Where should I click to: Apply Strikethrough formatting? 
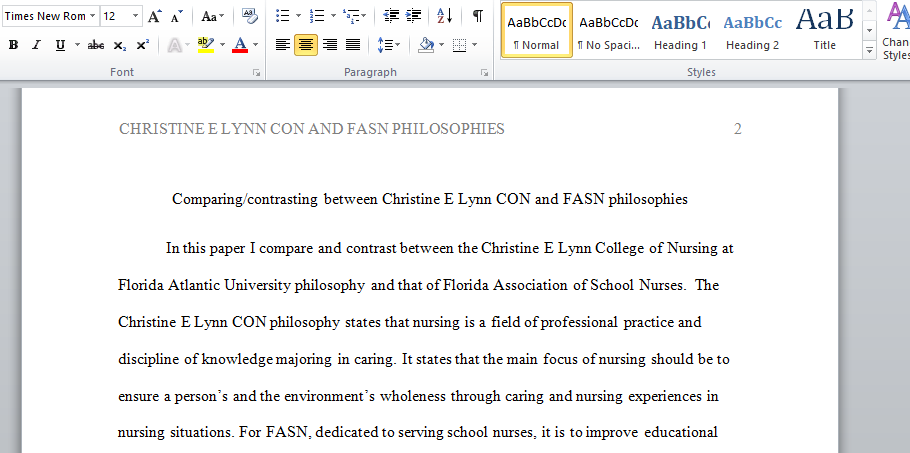pos(96,45)
